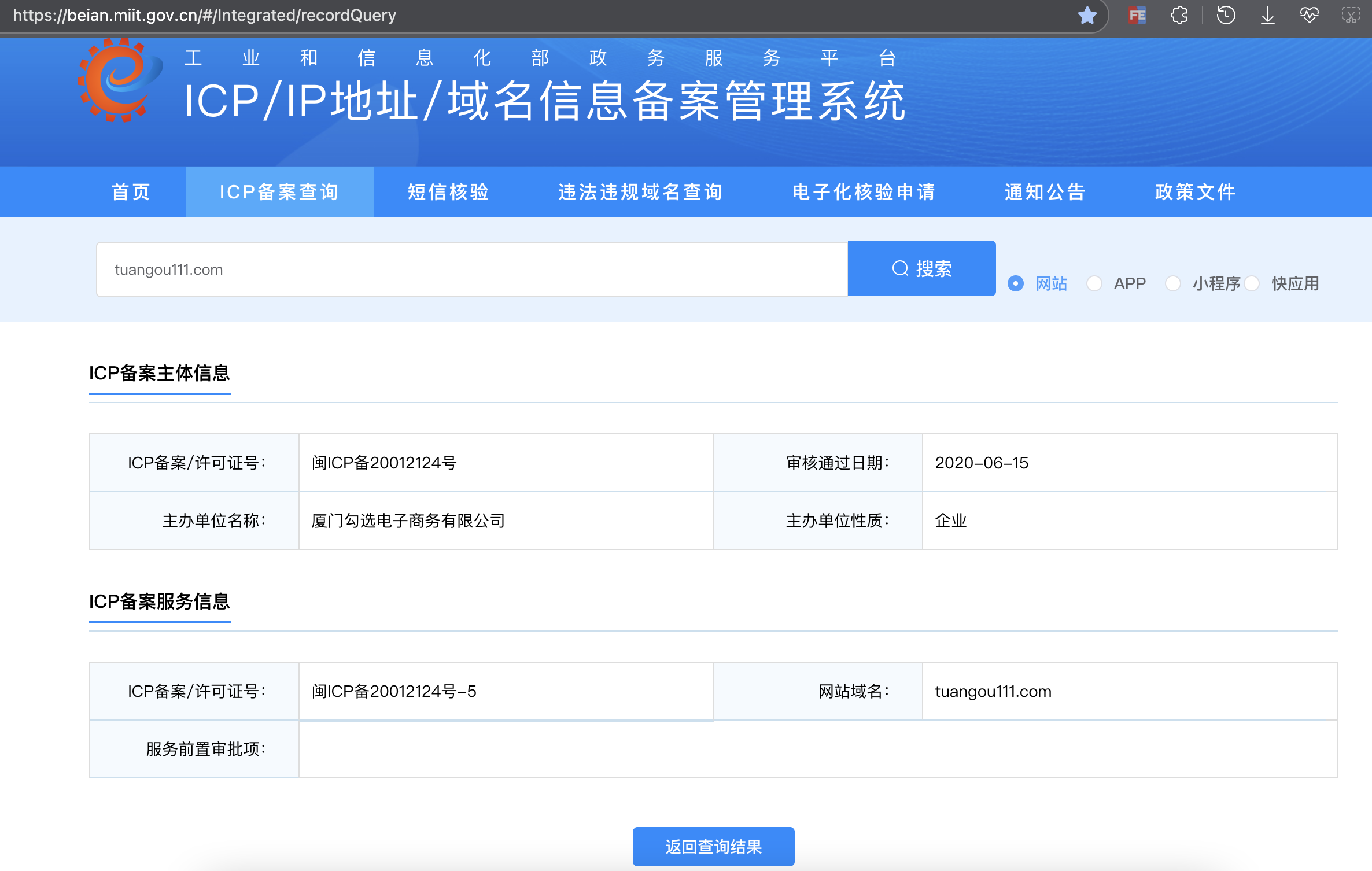The height and width of the screenshot is (871, 1372).
Task: Open the 短信核验 tab
Action: 448,192
